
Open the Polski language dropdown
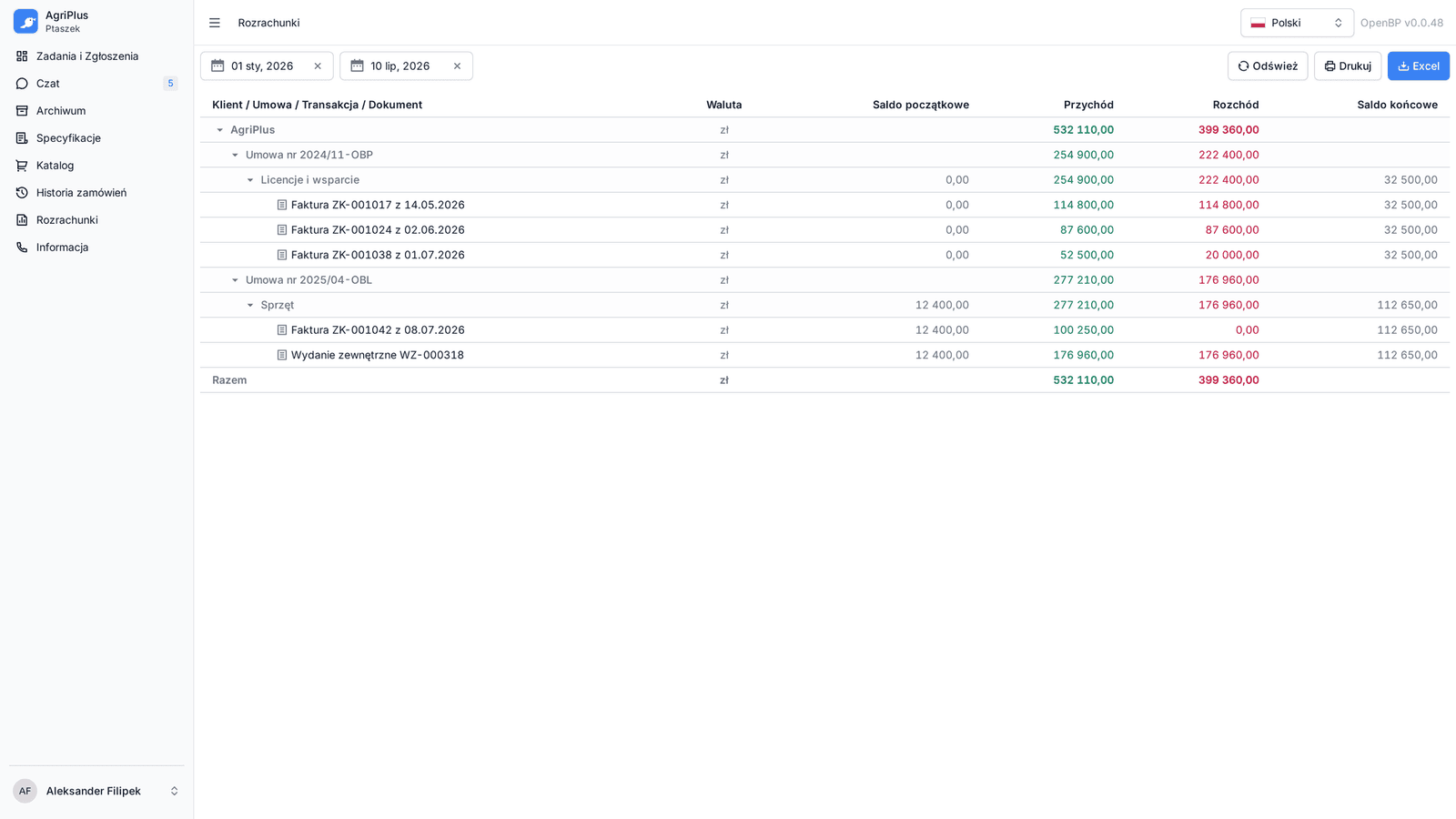pos(1297,23)
